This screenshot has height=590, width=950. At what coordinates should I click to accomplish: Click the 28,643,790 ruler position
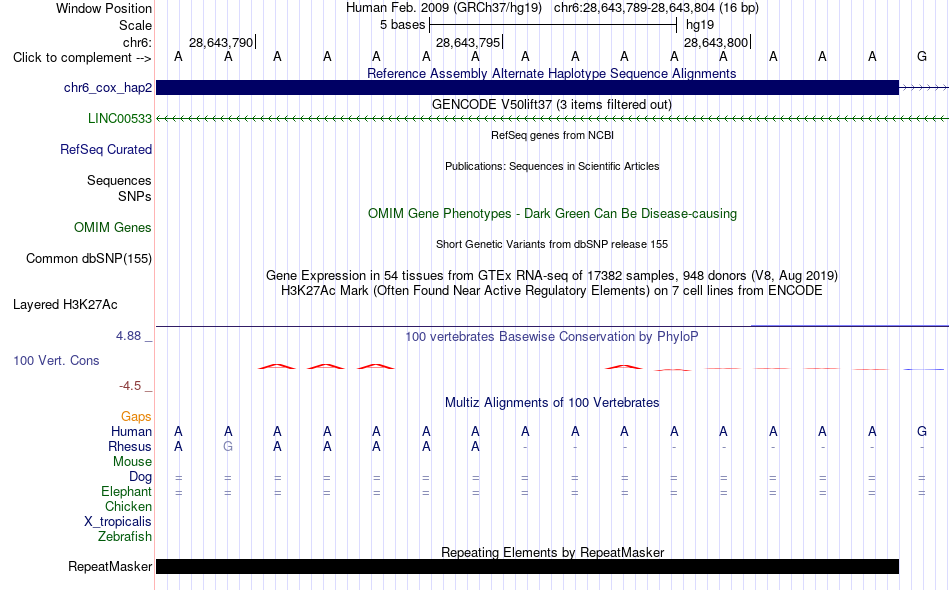tap(221, 42)
